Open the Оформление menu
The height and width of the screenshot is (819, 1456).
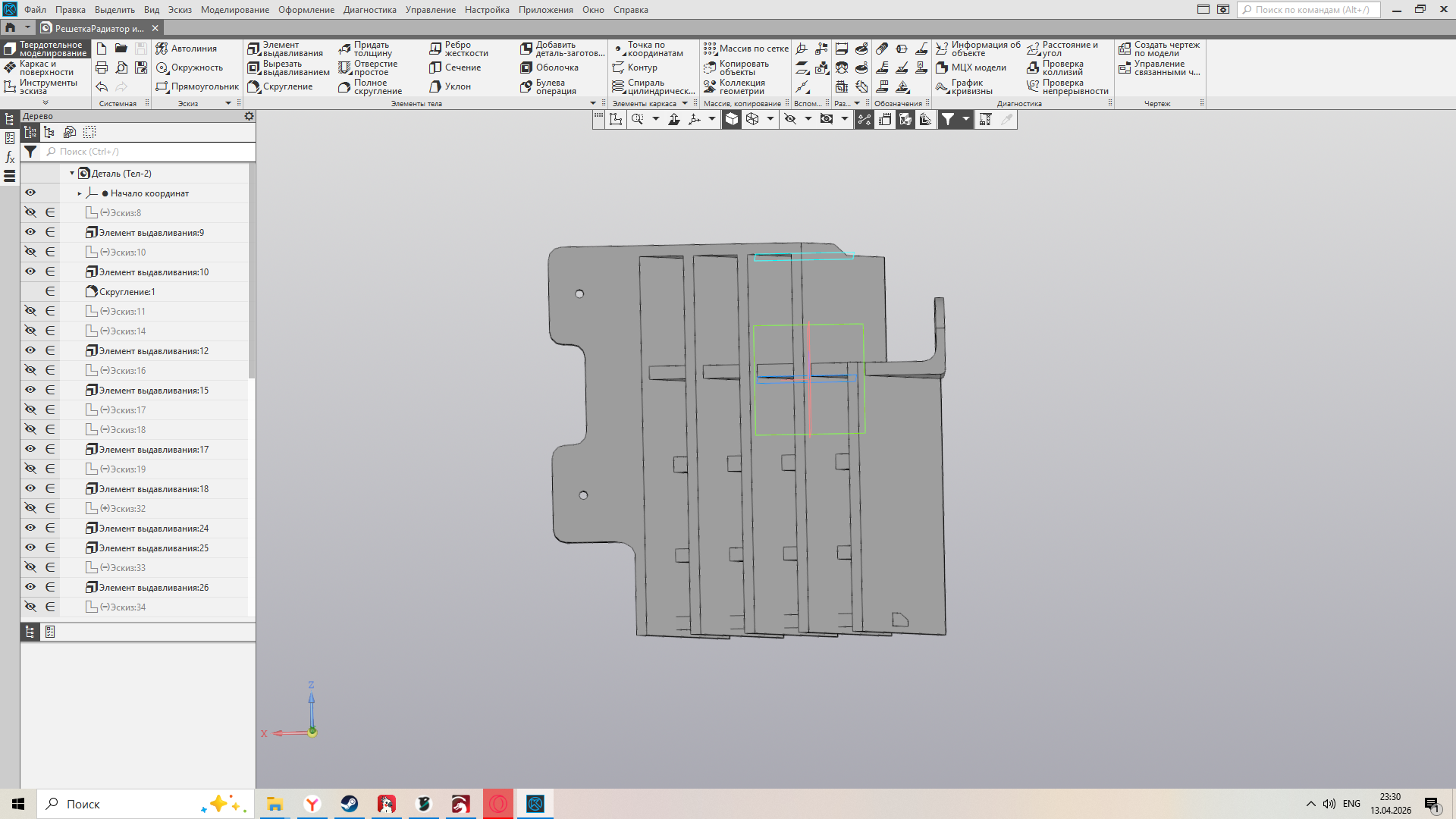click(306, 10)
